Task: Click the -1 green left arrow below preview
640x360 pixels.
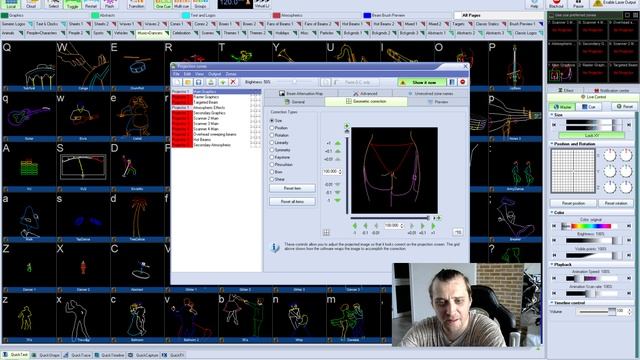Action: tap(354, 226)
